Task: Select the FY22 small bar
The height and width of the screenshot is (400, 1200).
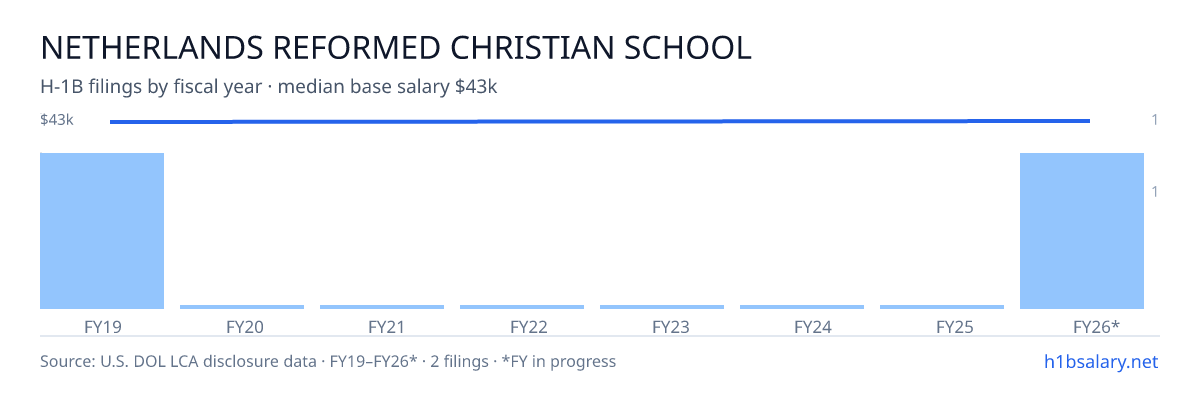Action: pyautogui.click(x=522, y=307)
